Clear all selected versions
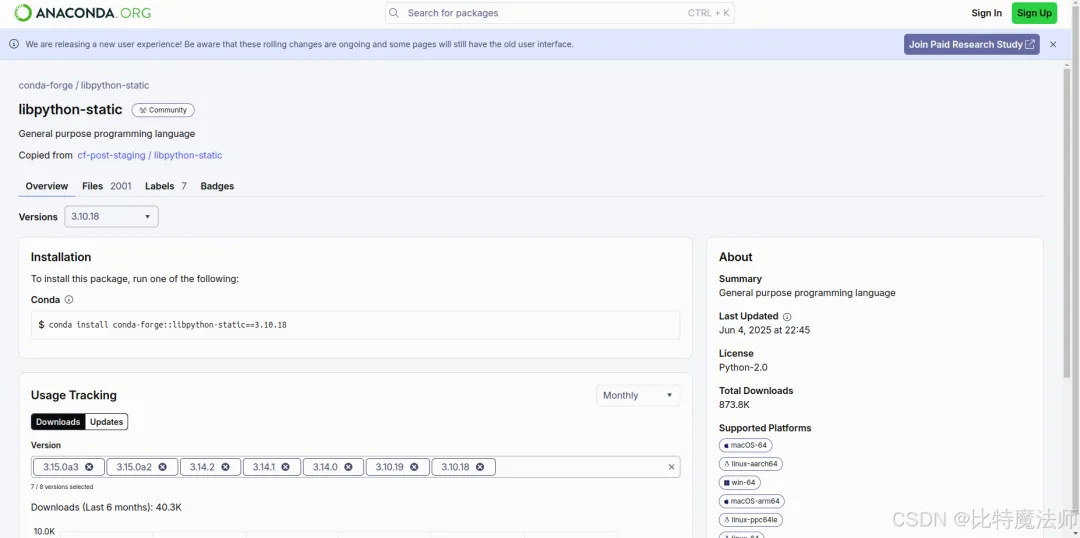 (672, 467)
